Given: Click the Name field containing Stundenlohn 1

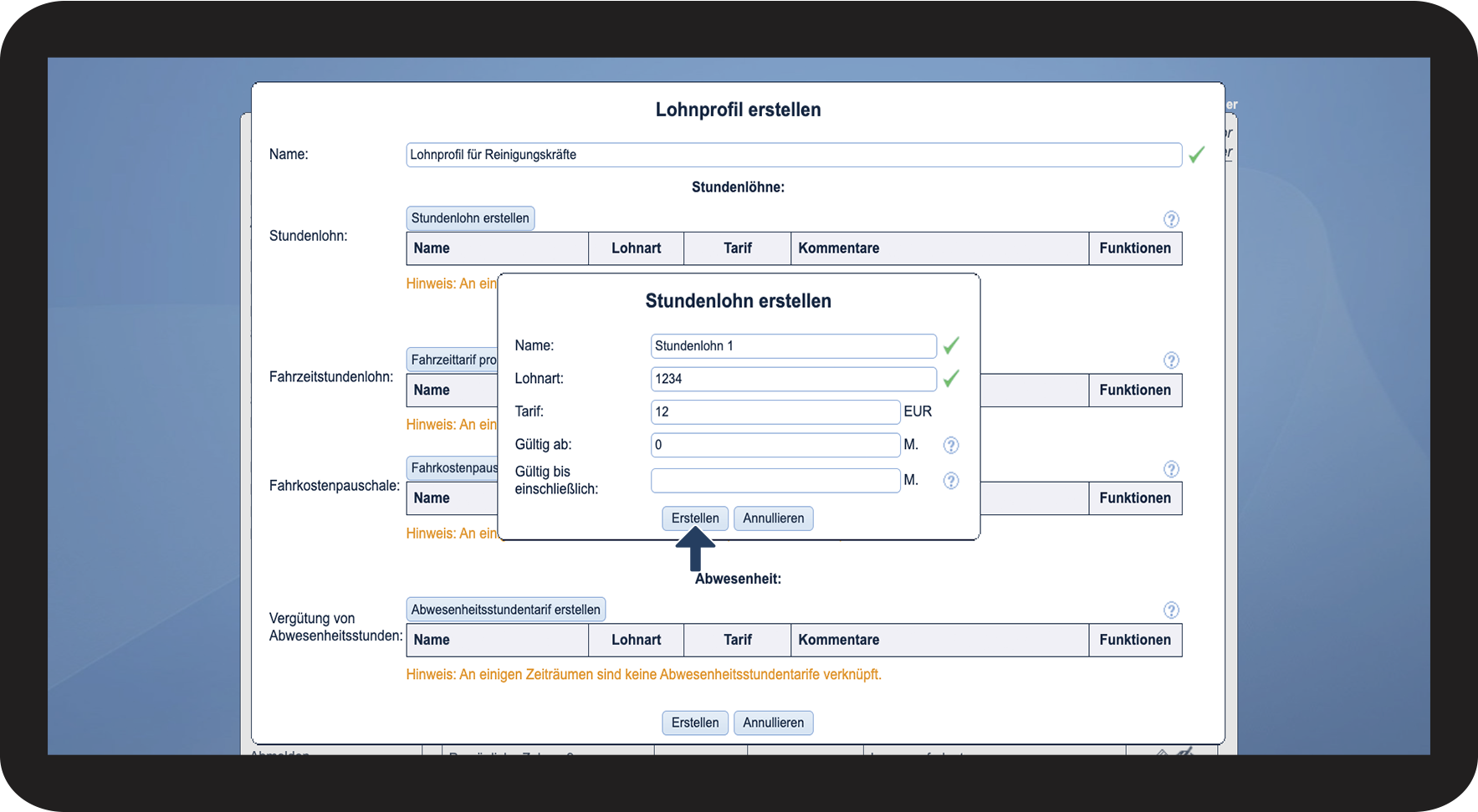Looking at the screenshot, I should 793,346.
